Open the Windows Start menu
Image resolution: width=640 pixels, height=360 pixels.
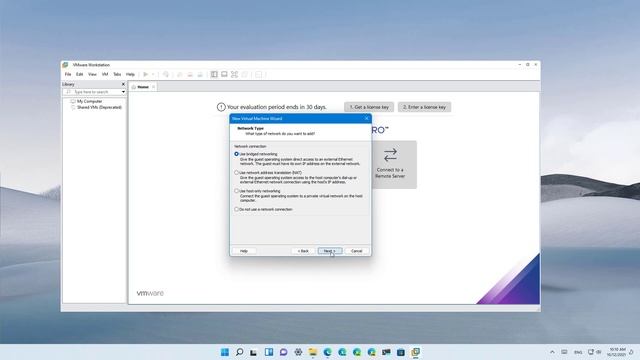(224, 352)
